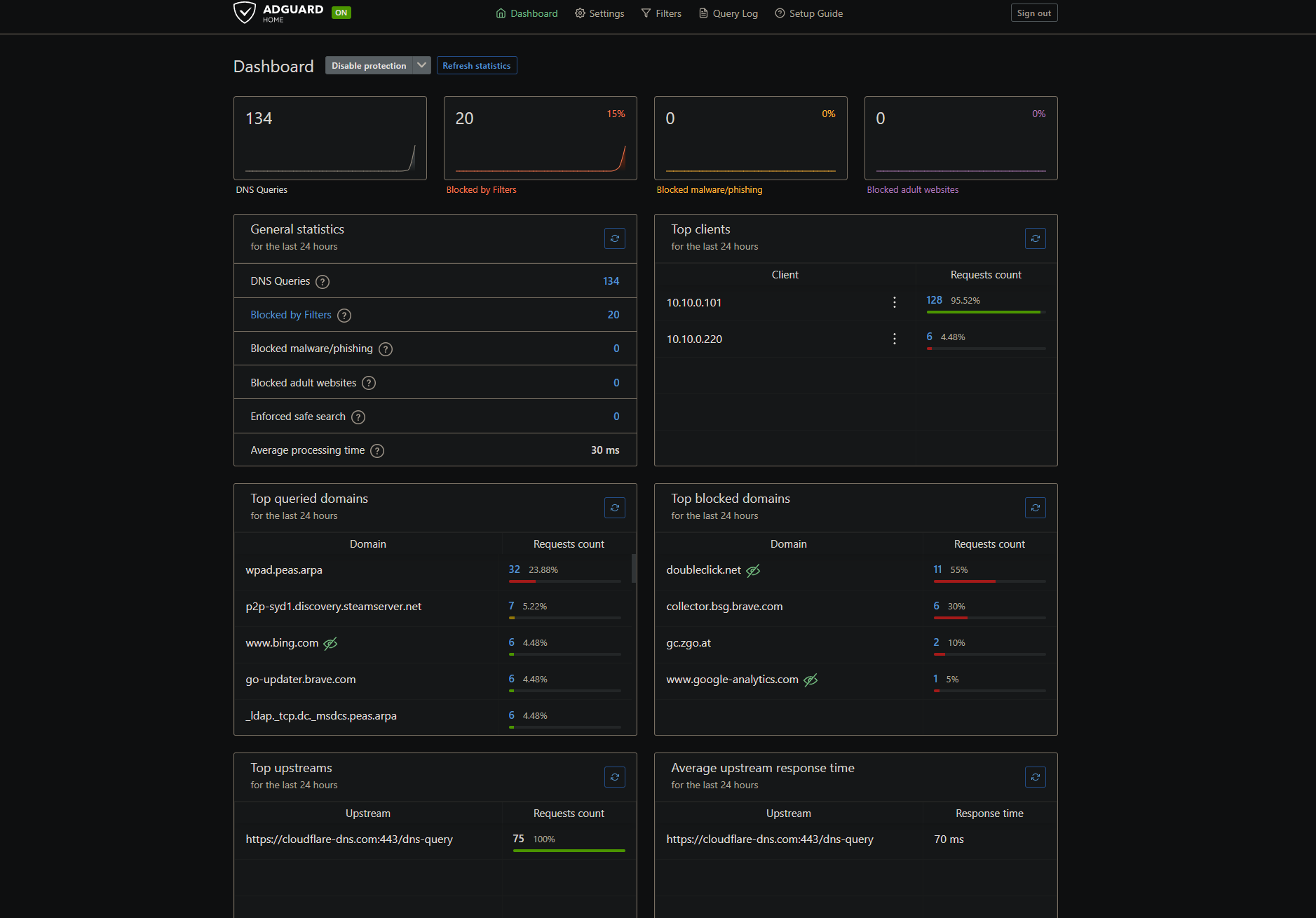1316x918 pixels.
Task: Click the DNS Queries value 134 link
Action: tap(611, 281)
